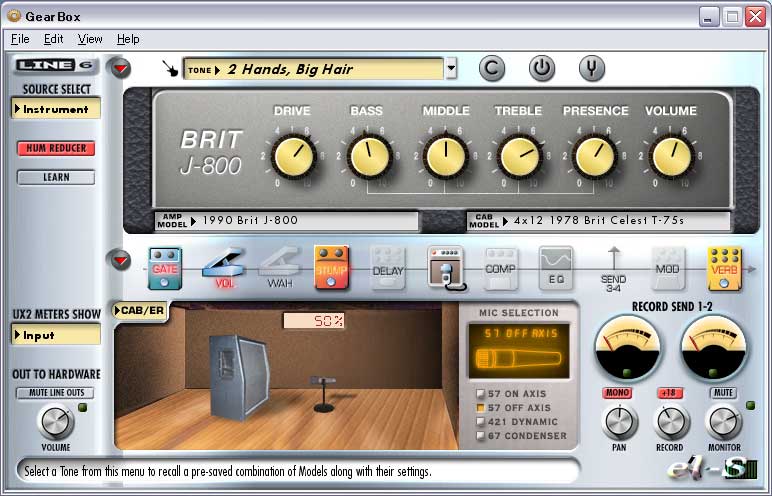The image size is (772, 496).
Task: Click the Gate pedal icon
Action: (165, 267)
